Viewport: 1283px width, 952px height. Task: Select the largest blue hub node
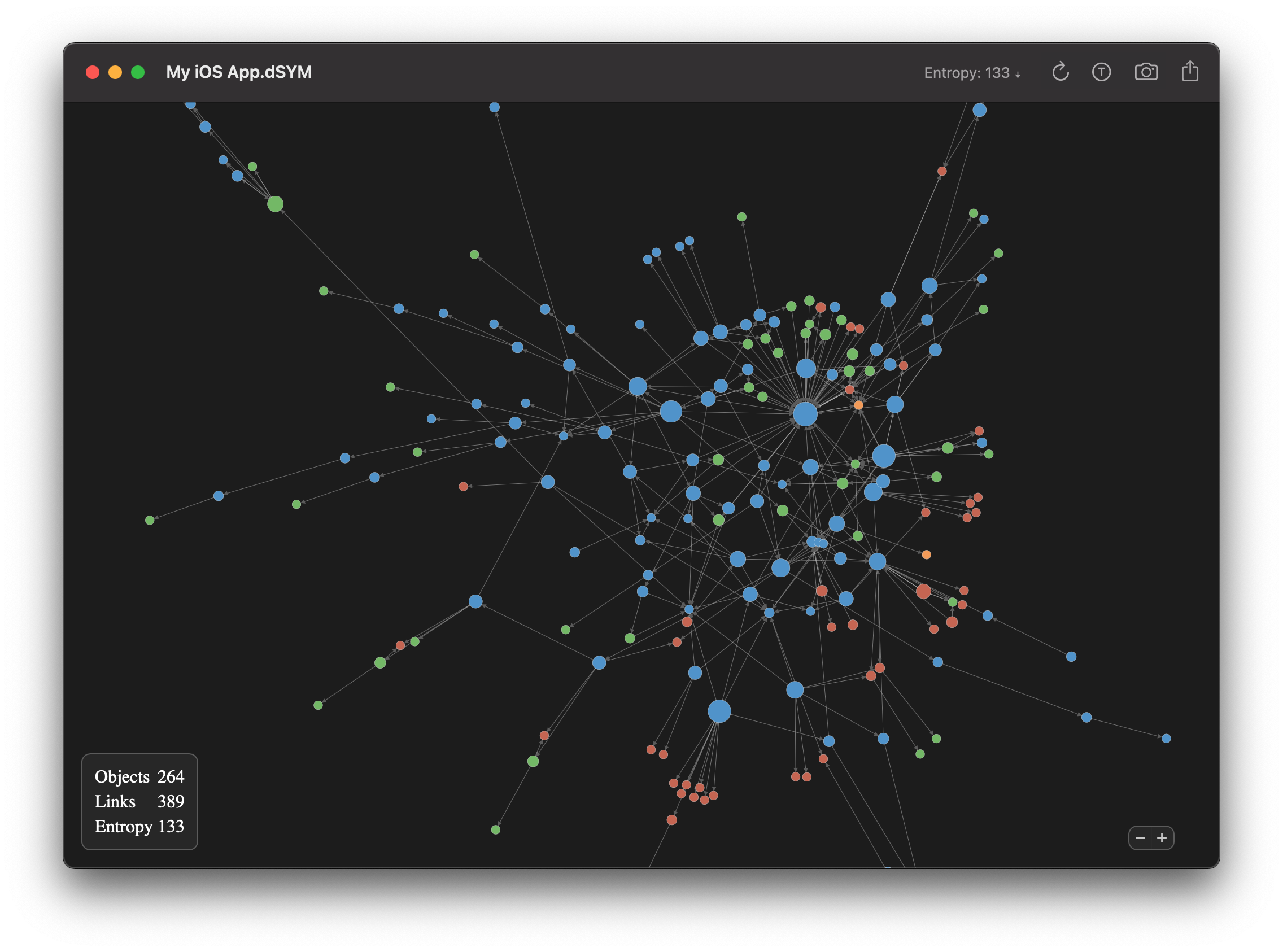(x=805, y=414)
